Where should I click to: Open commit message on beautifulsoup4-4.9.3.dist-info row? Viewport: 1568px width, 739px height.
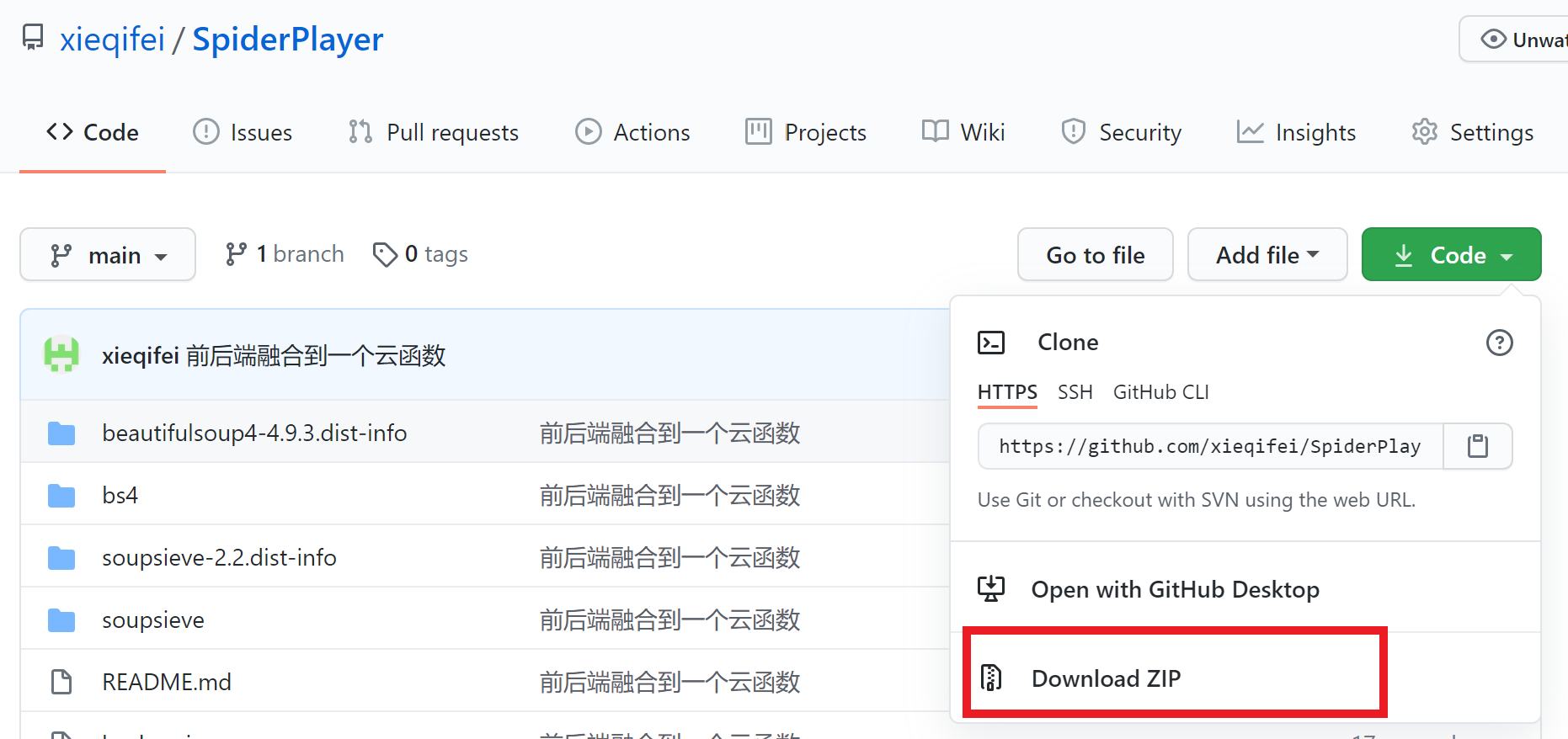point(670,433)
